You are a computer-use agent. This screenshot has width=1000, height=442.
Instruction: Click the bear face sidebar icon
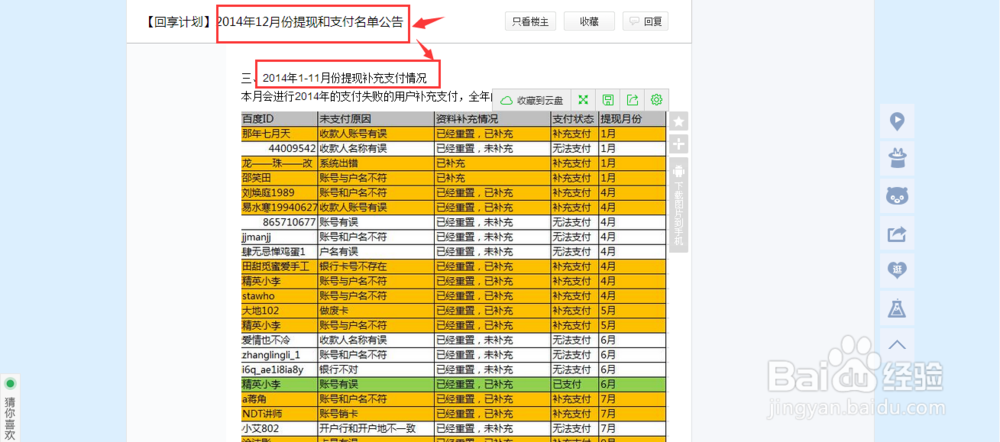click(x=897, y=196)
